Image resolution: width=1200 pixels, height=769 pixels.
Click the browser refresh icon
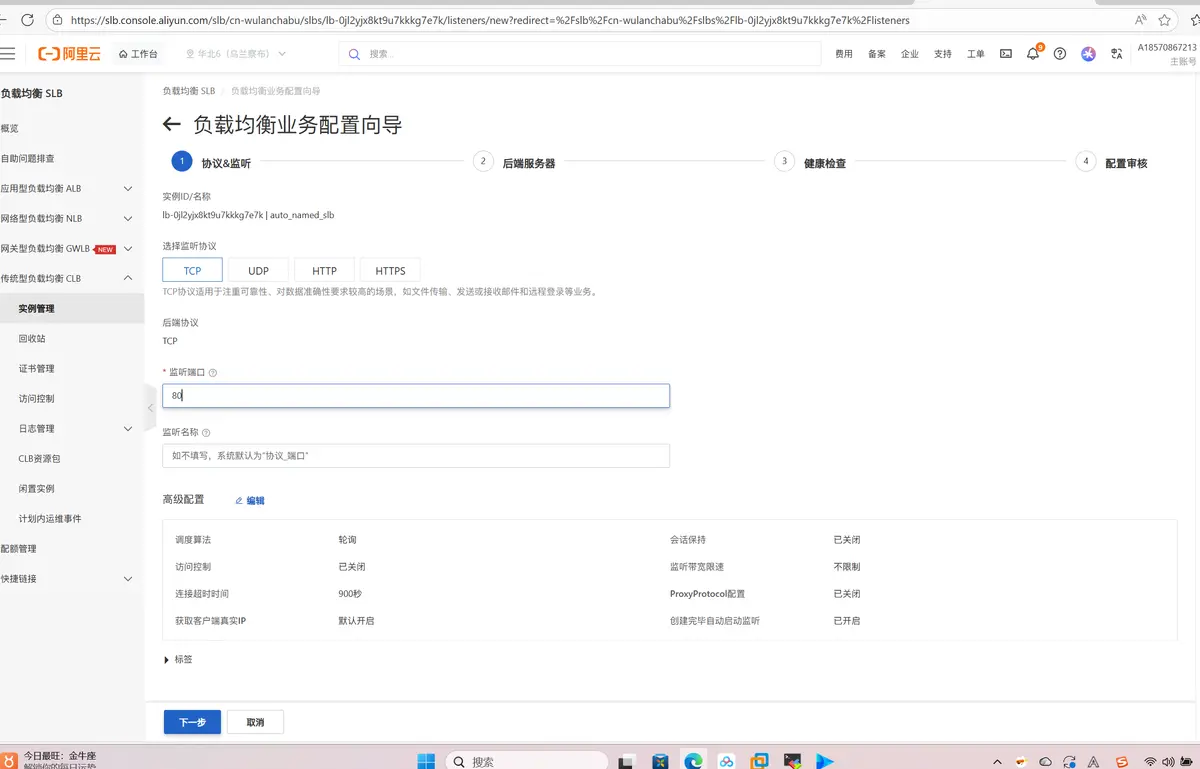(x=27, y=19)
